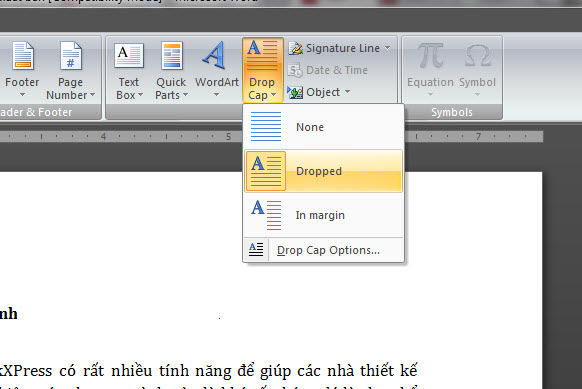The height and width of the screenshot is (389, 582).
Task: Click the WordArt icon
Action: (x=214, y=55)
